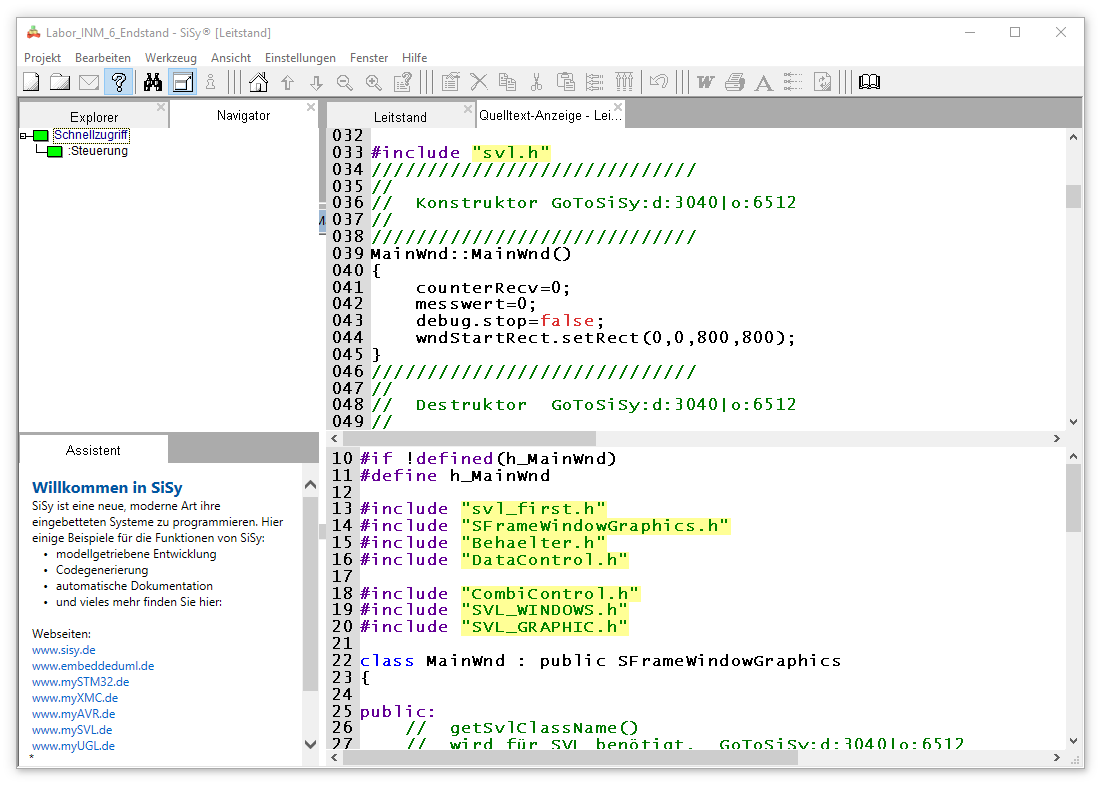Click the binoculars search icon
The image size is (1106, 792).
(153, 82)
